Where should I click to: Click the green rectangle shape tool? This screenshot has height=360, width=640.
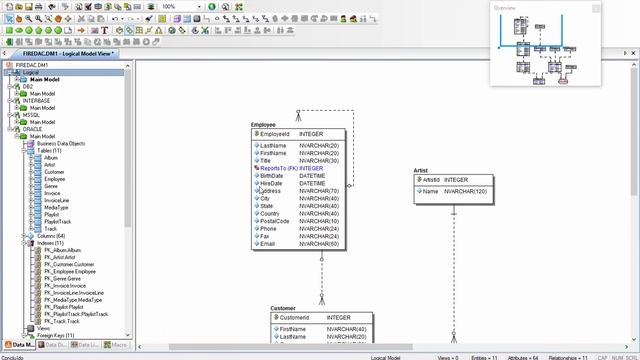tap(9, 30)
